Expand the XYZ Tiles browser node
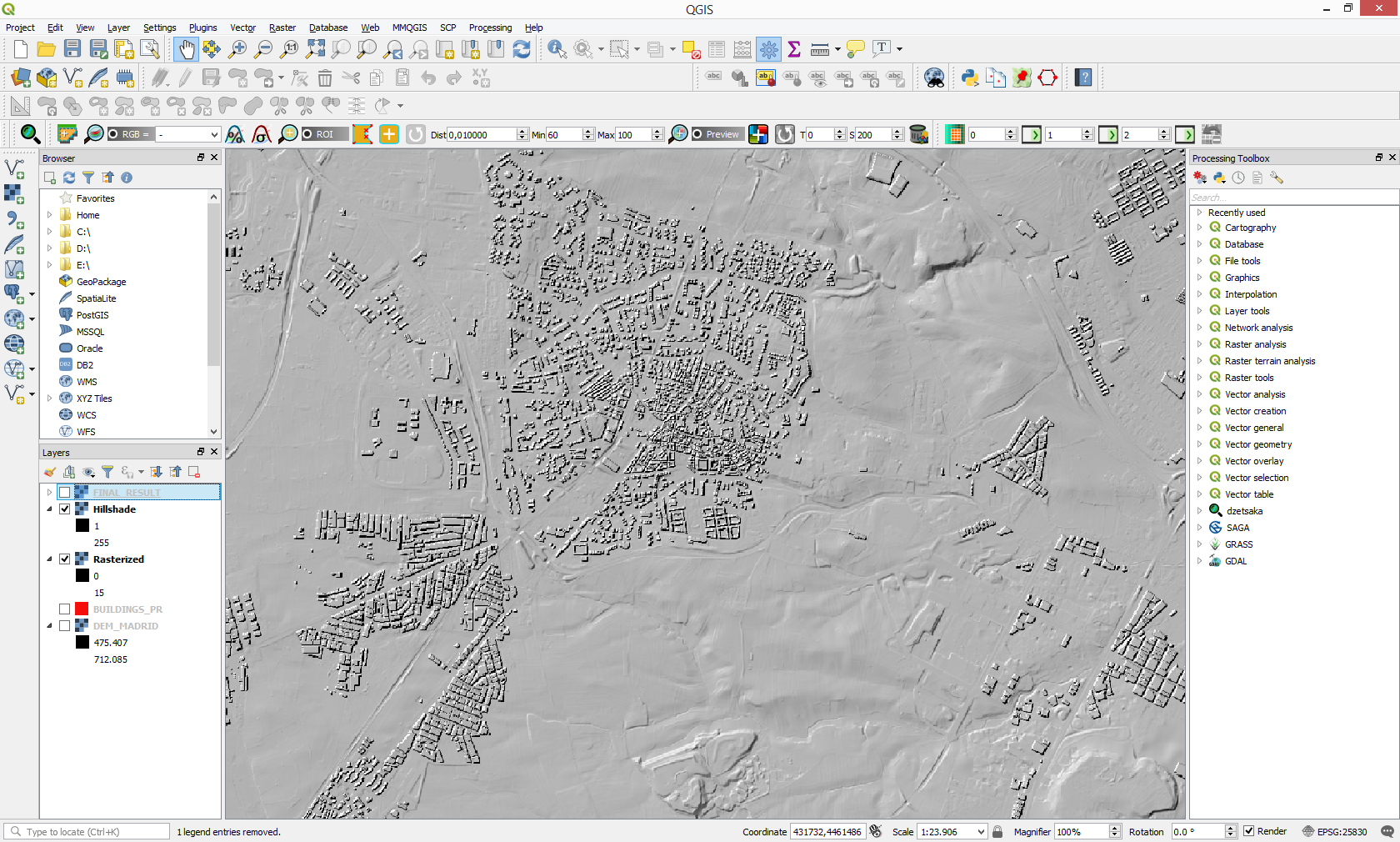The height and width of the screenshot is (842, 1400). 50,398
